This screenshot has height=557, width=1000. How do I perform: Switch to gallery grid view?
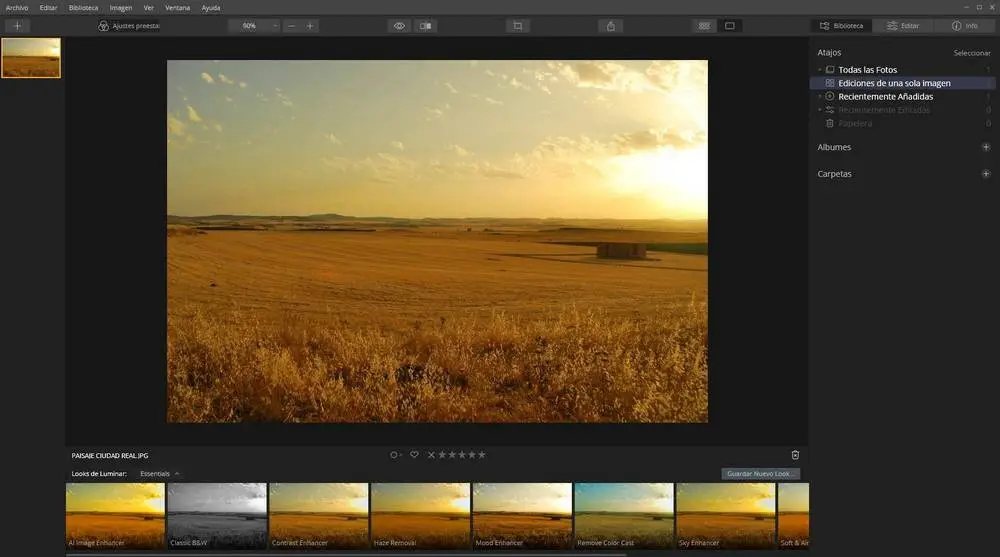coord(704,26)
